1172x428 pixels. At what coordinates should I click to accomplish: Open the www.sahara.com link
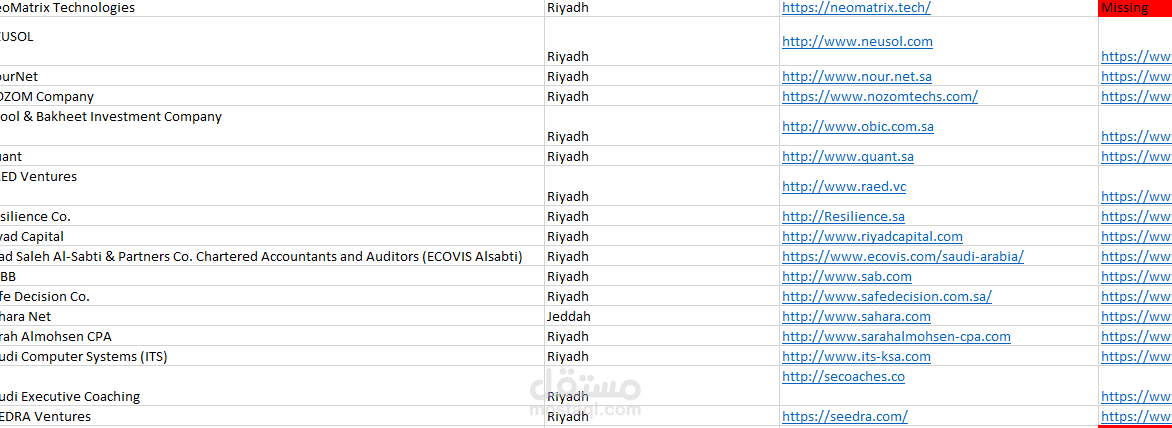click(857, 316)
